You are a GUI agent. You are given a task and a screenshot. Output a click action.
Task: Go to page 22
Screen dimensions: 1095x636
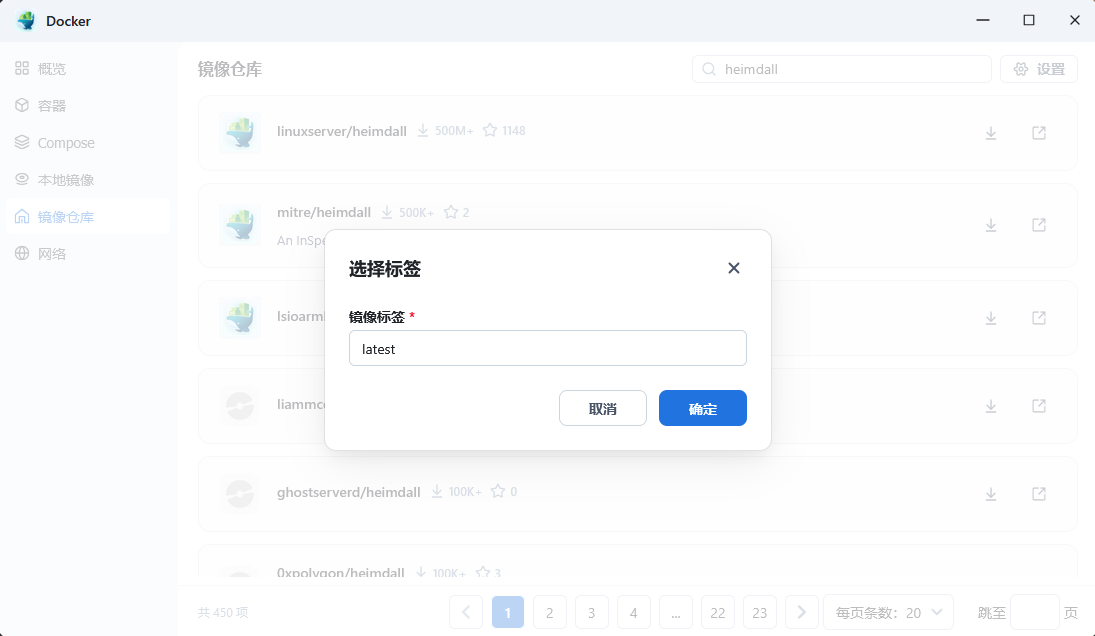(718, 612)
